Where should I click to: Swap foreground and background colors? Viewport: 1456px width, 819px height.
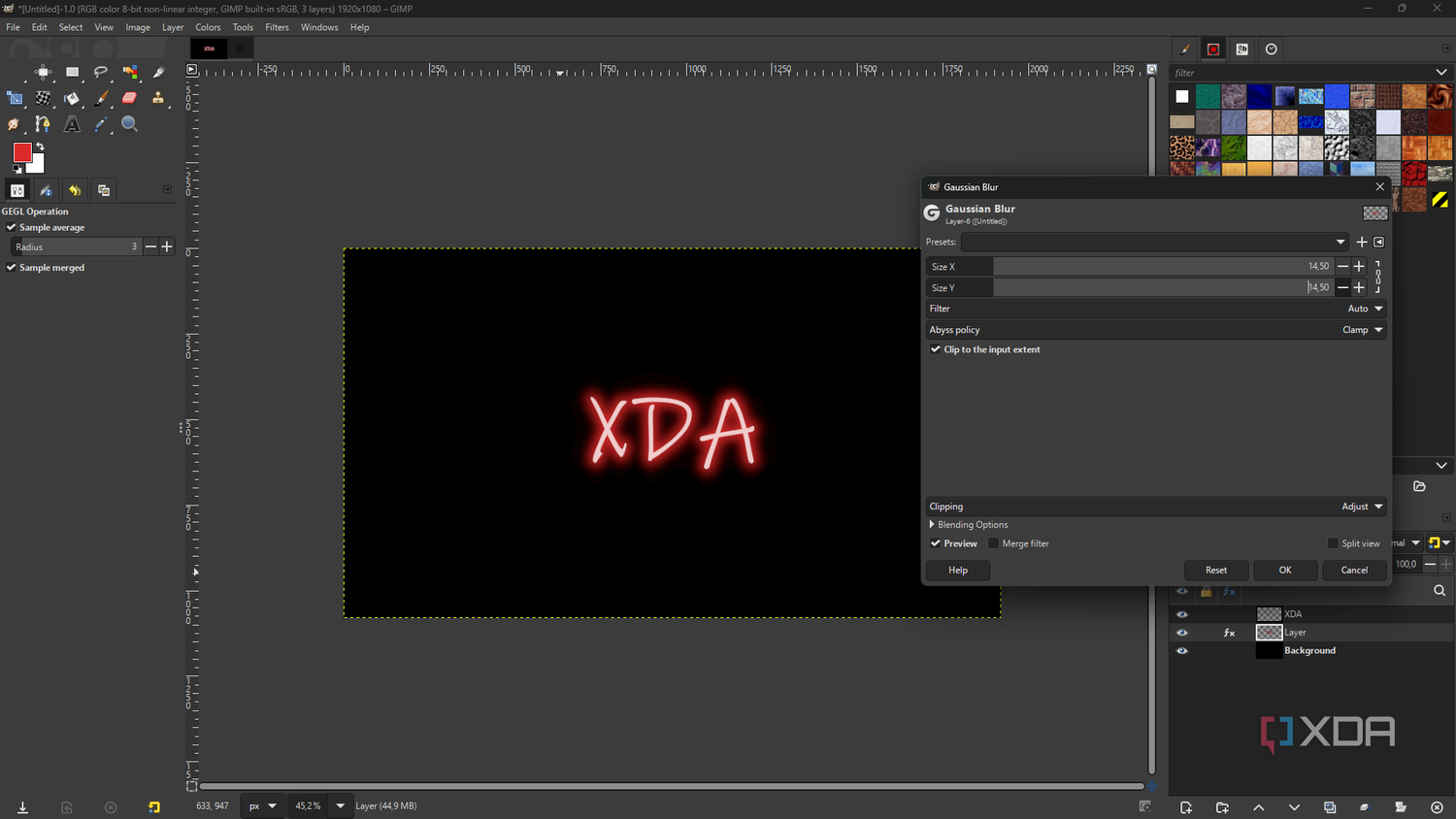(41, 147)
